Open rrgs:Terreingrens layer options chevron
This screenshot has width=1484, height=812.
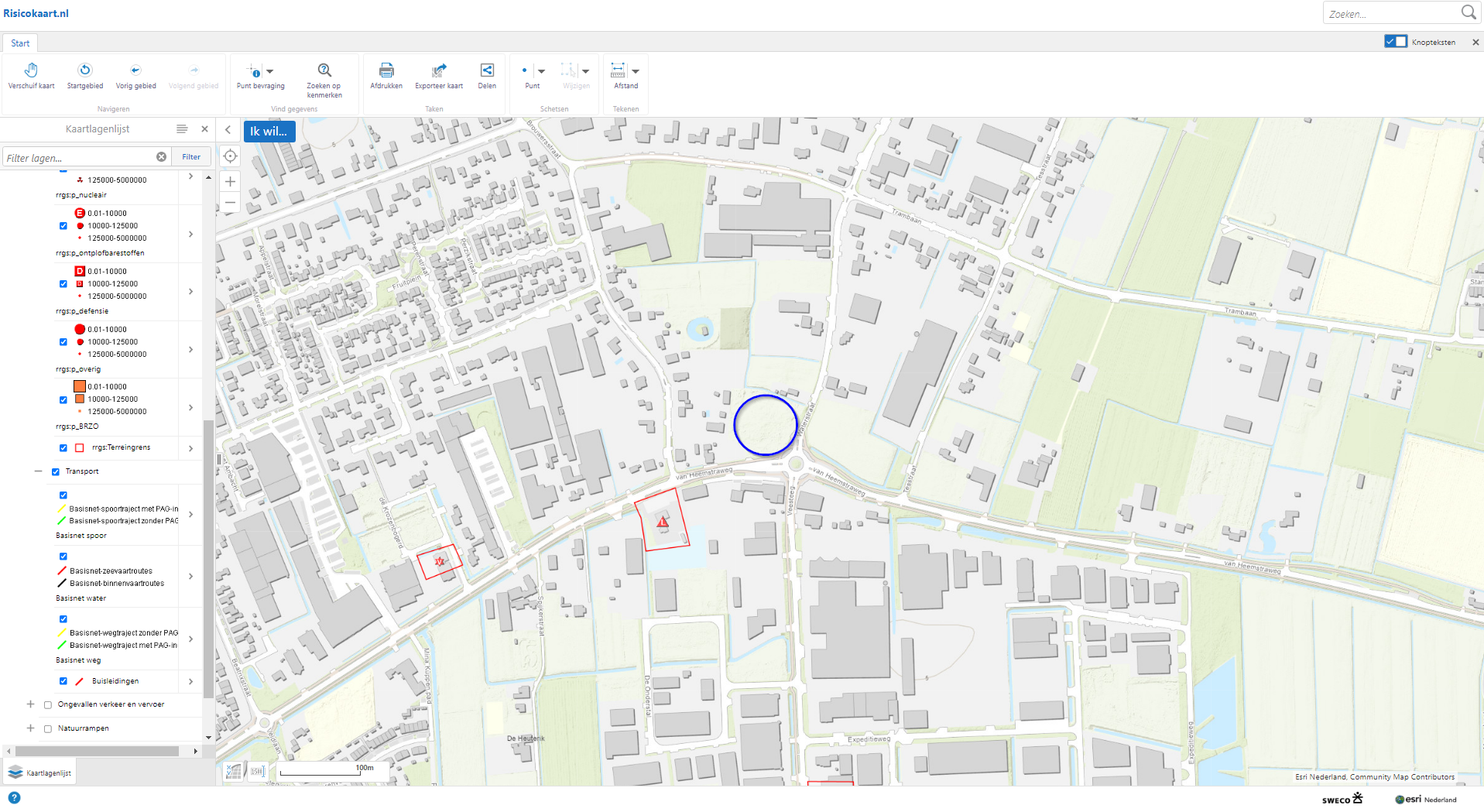point(190,448)
